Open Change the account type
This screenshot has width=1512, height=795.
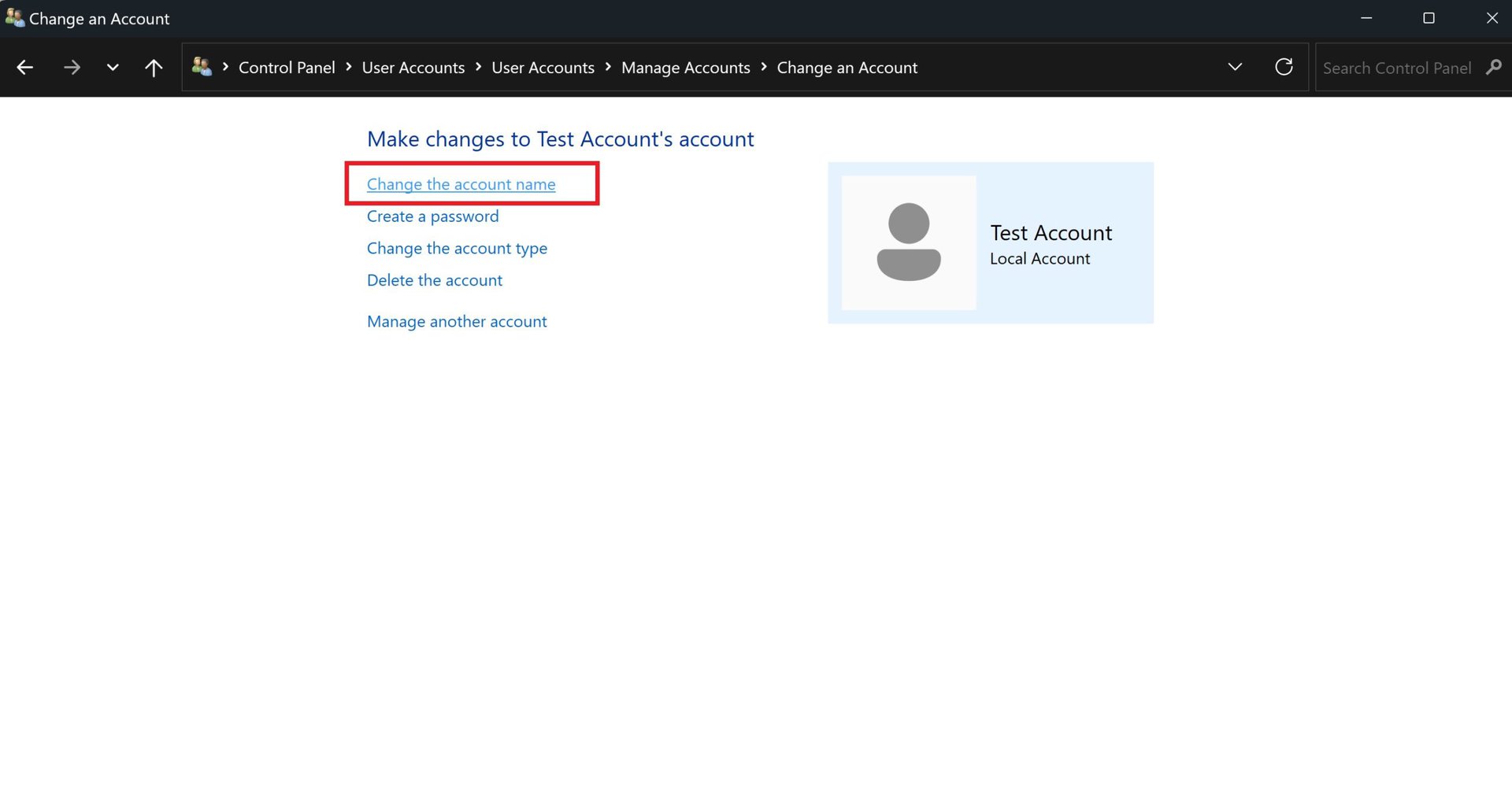[457, 248]
